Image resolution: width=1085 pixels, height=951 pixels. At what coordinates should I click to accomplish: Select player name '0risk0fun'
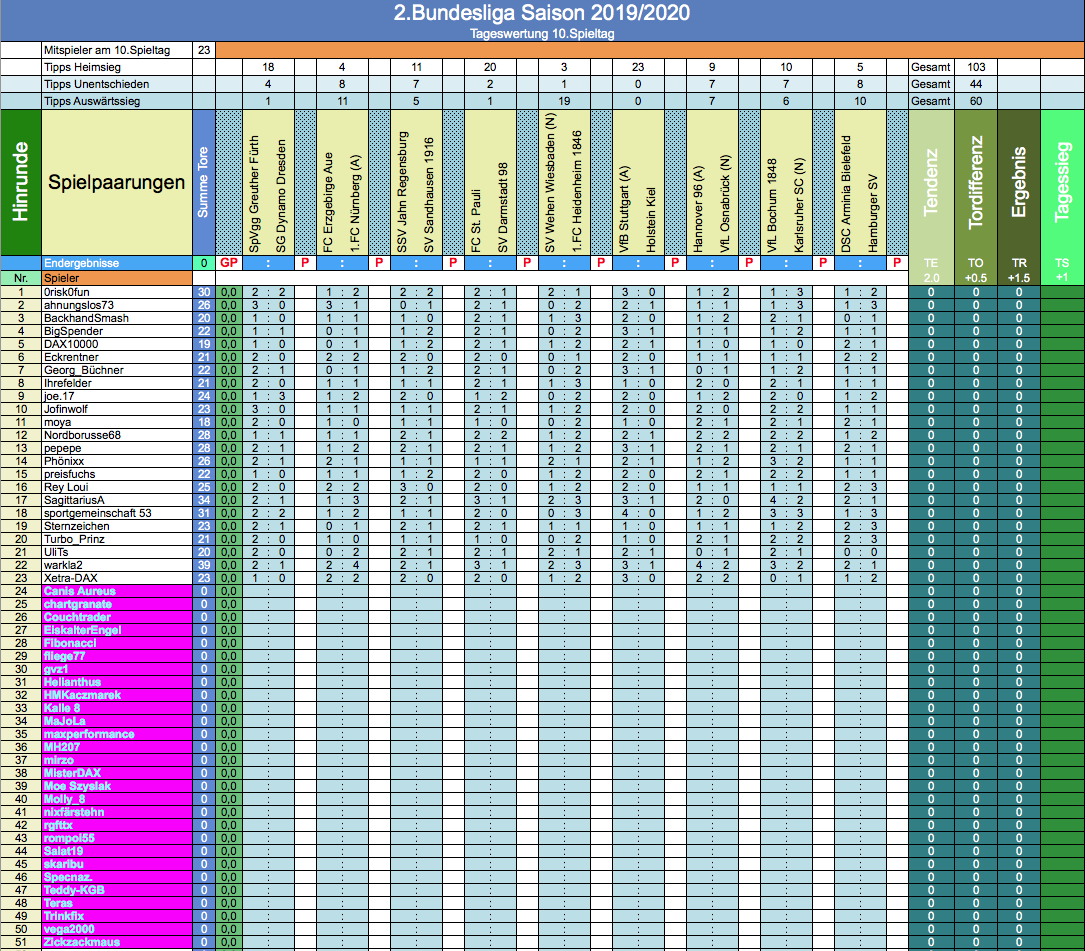tap(66, 292)
